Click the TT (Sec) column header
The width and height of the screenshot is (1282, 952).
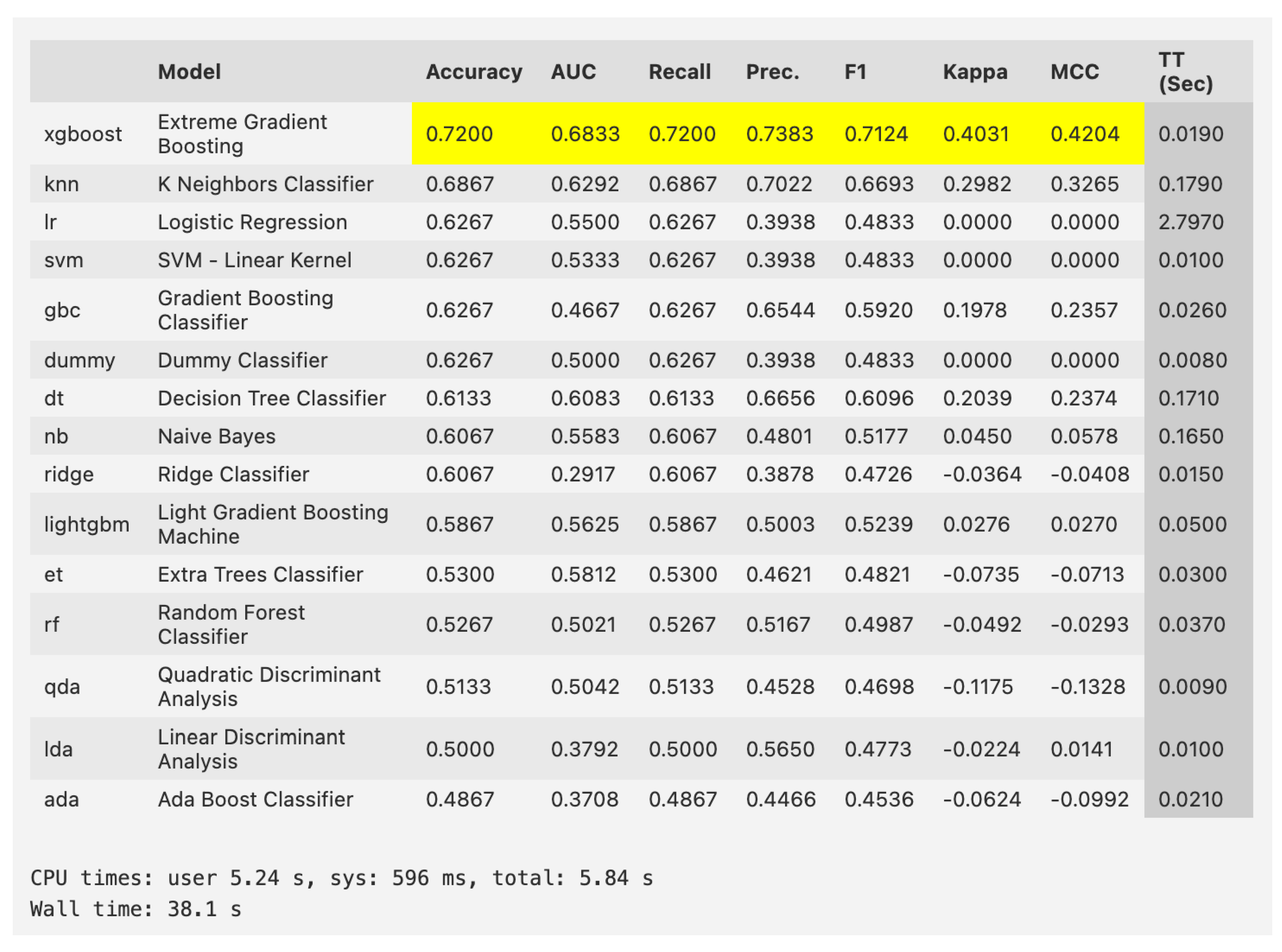pyautogui.click(x=1185, y=71)
